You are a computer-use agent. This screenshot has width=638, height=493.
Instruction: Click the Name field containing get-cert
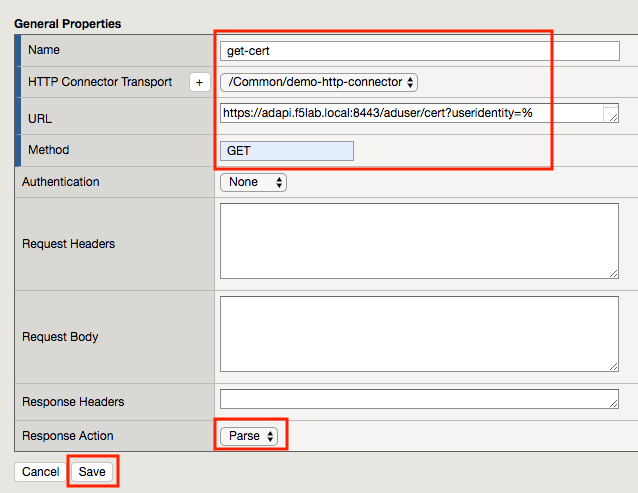(x=420, y=51)
